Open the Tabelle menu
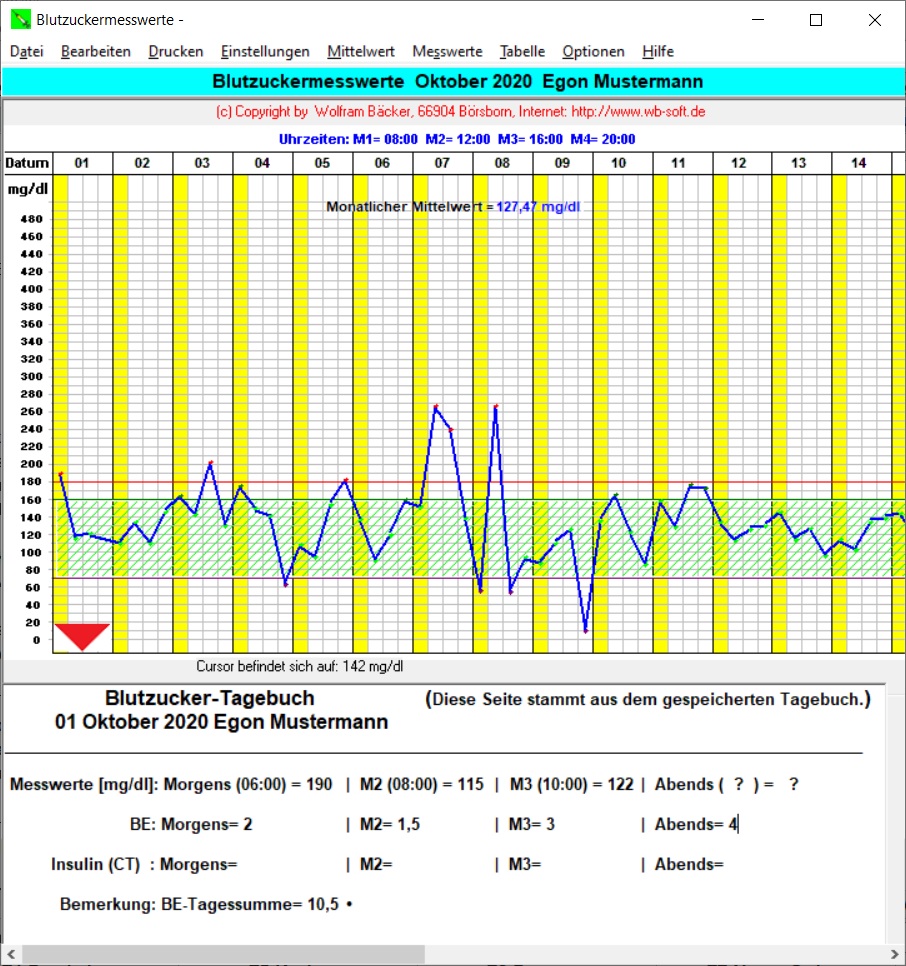The height and width of the screenshot is (966, 906). [522, 52]
